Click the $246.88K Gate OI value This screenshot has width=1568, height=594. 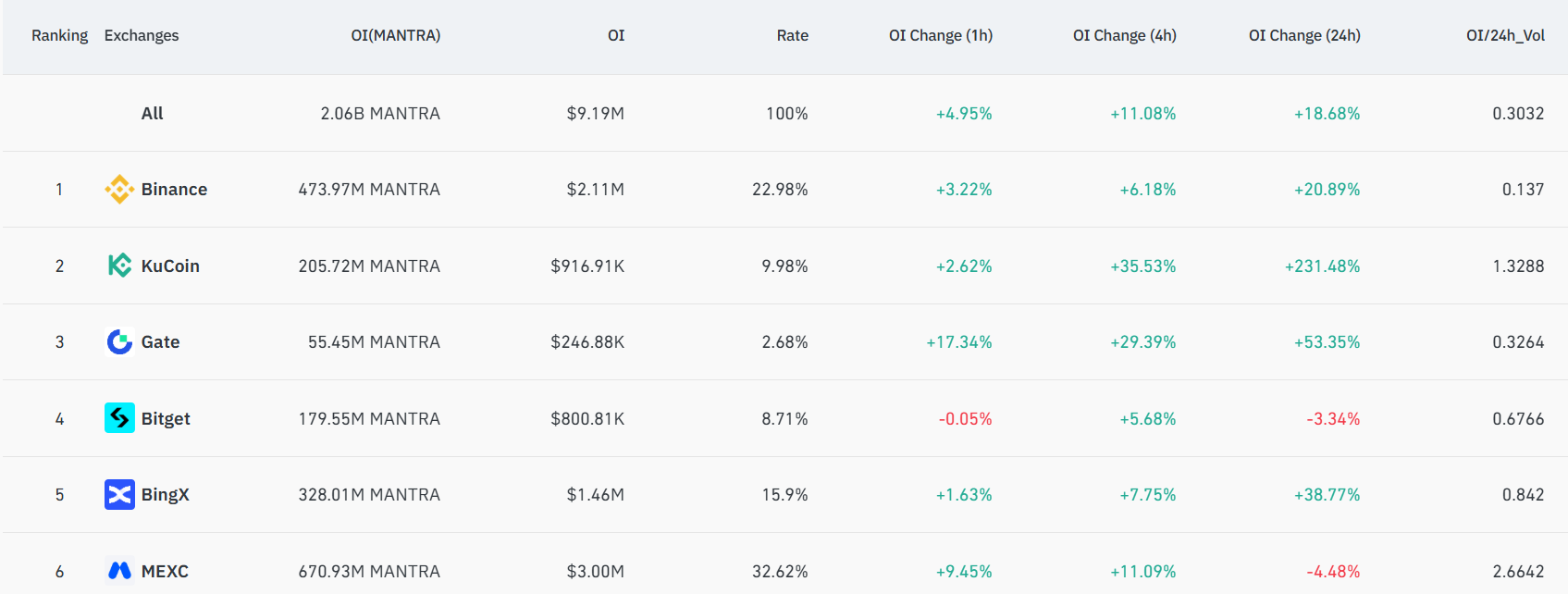tap(587, 342)
